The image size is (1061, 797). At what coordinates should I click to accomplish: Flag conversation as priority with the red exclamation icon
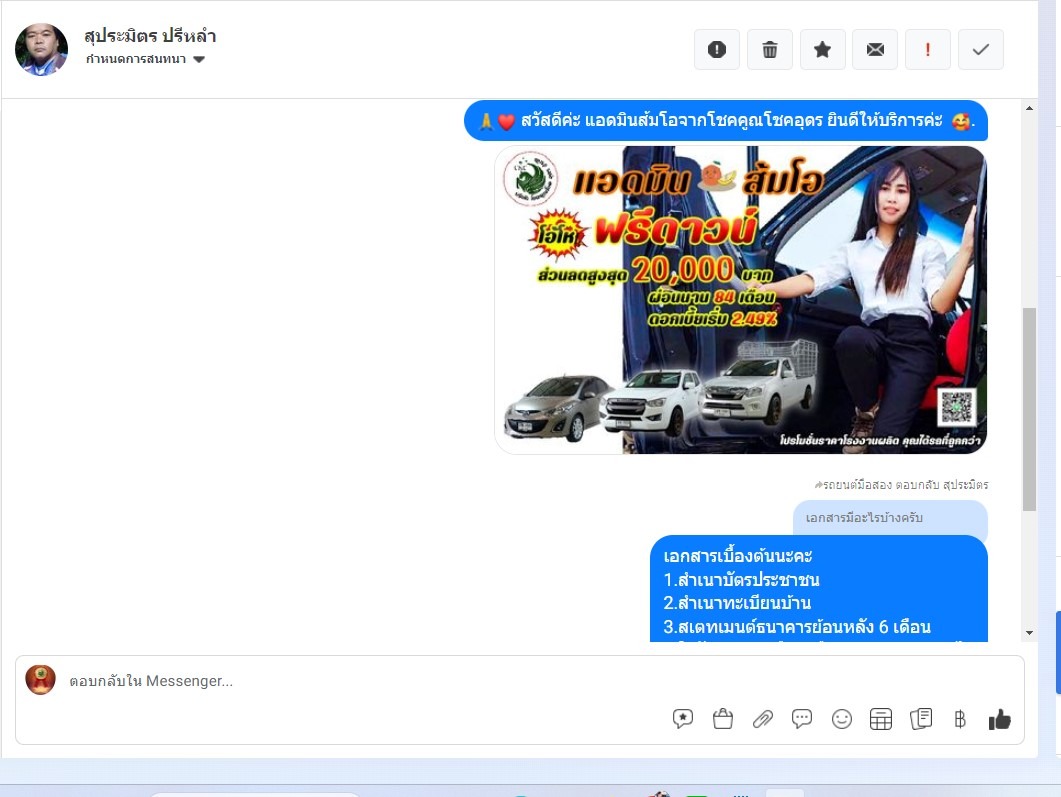click(928, 50)
